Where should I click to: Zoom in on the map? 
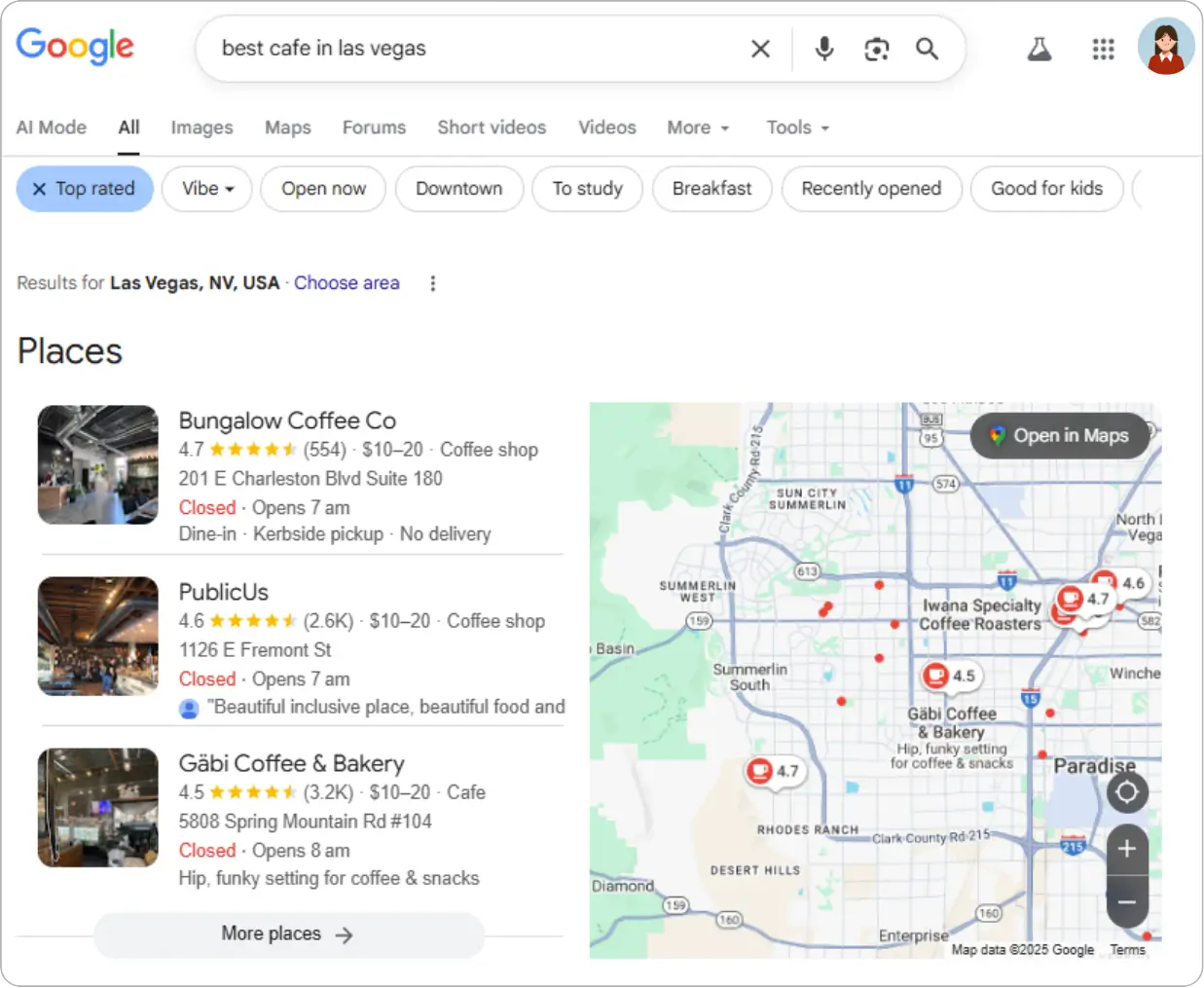coord(1127,849)
